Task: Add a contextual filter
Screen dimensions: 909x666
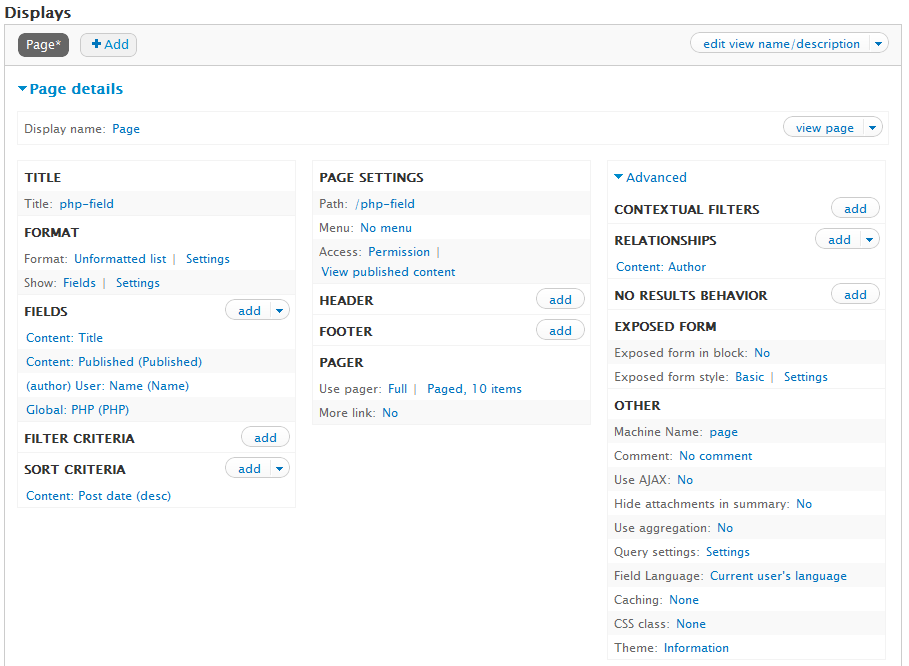Action: click(x=855, y=209)
